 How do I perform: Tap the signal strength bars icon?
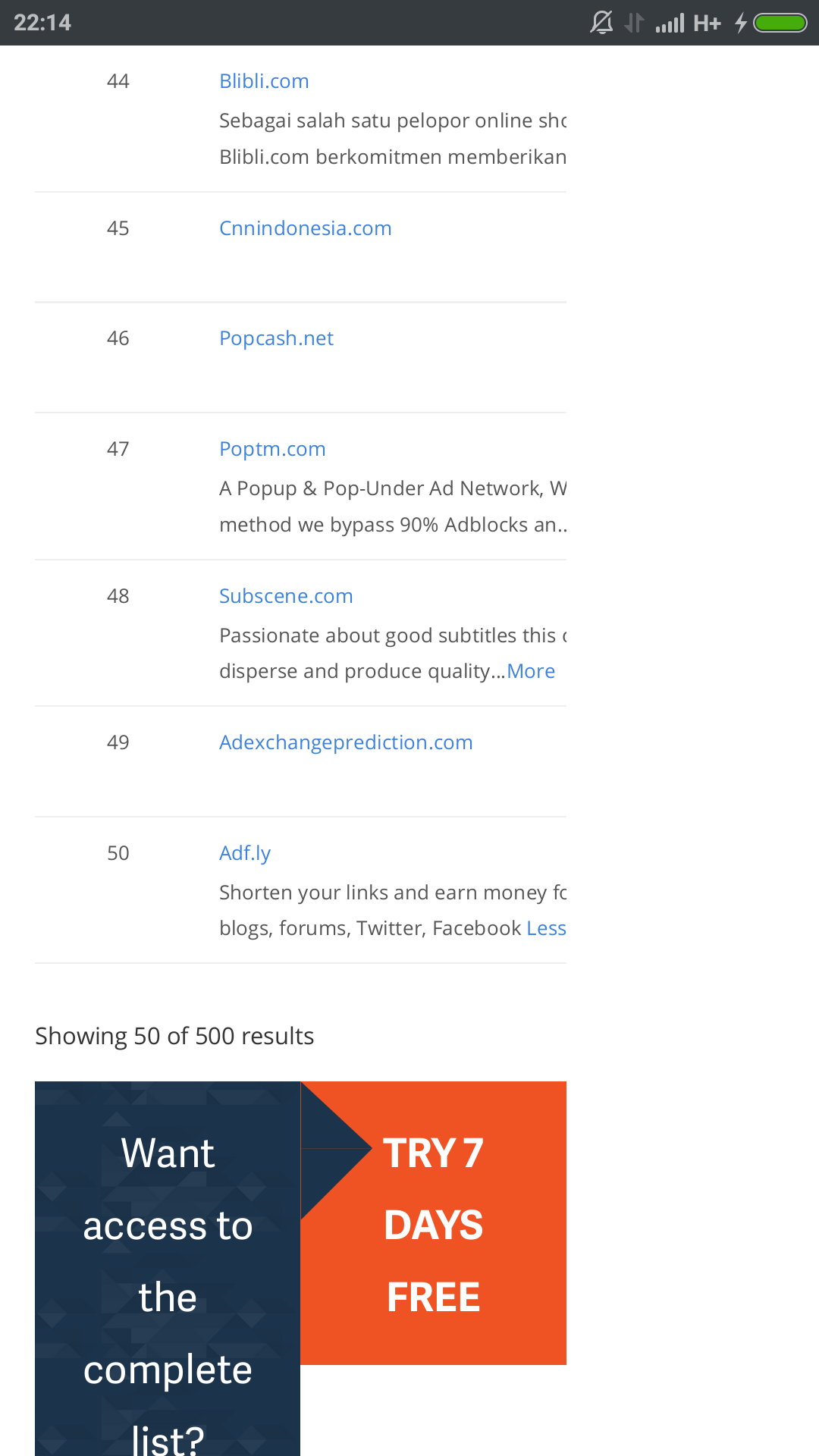pyautogui.click(x=670, y=24)
